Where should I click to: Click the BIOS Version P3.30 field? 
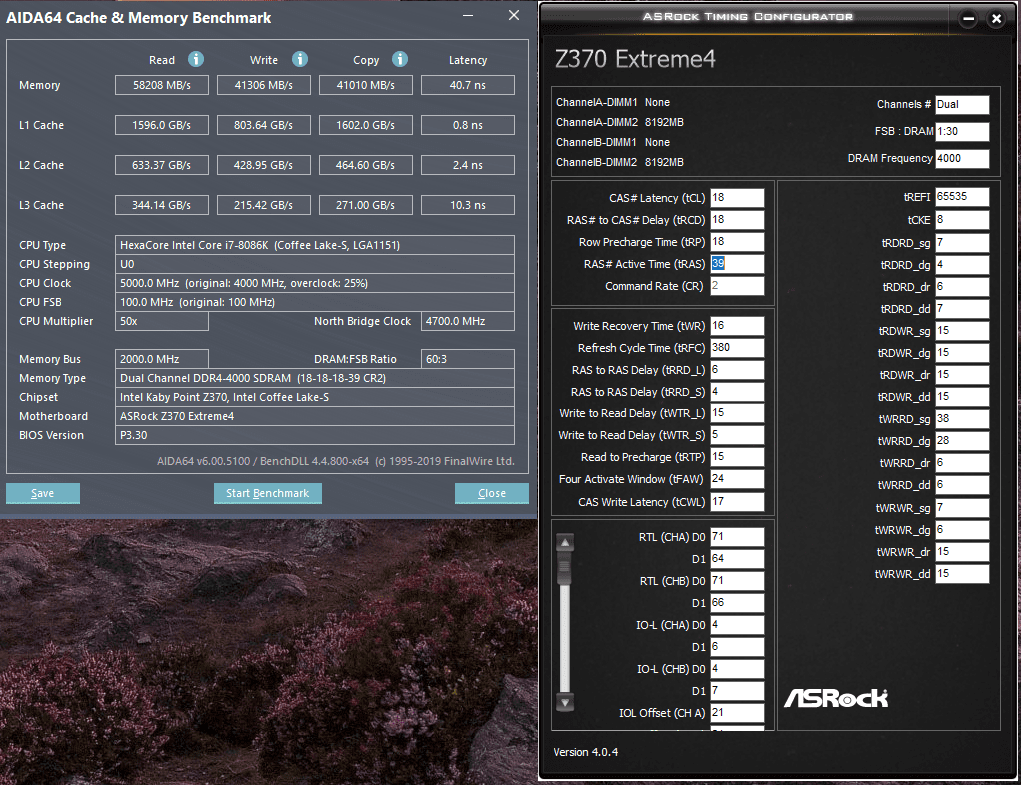coord(315,435)
